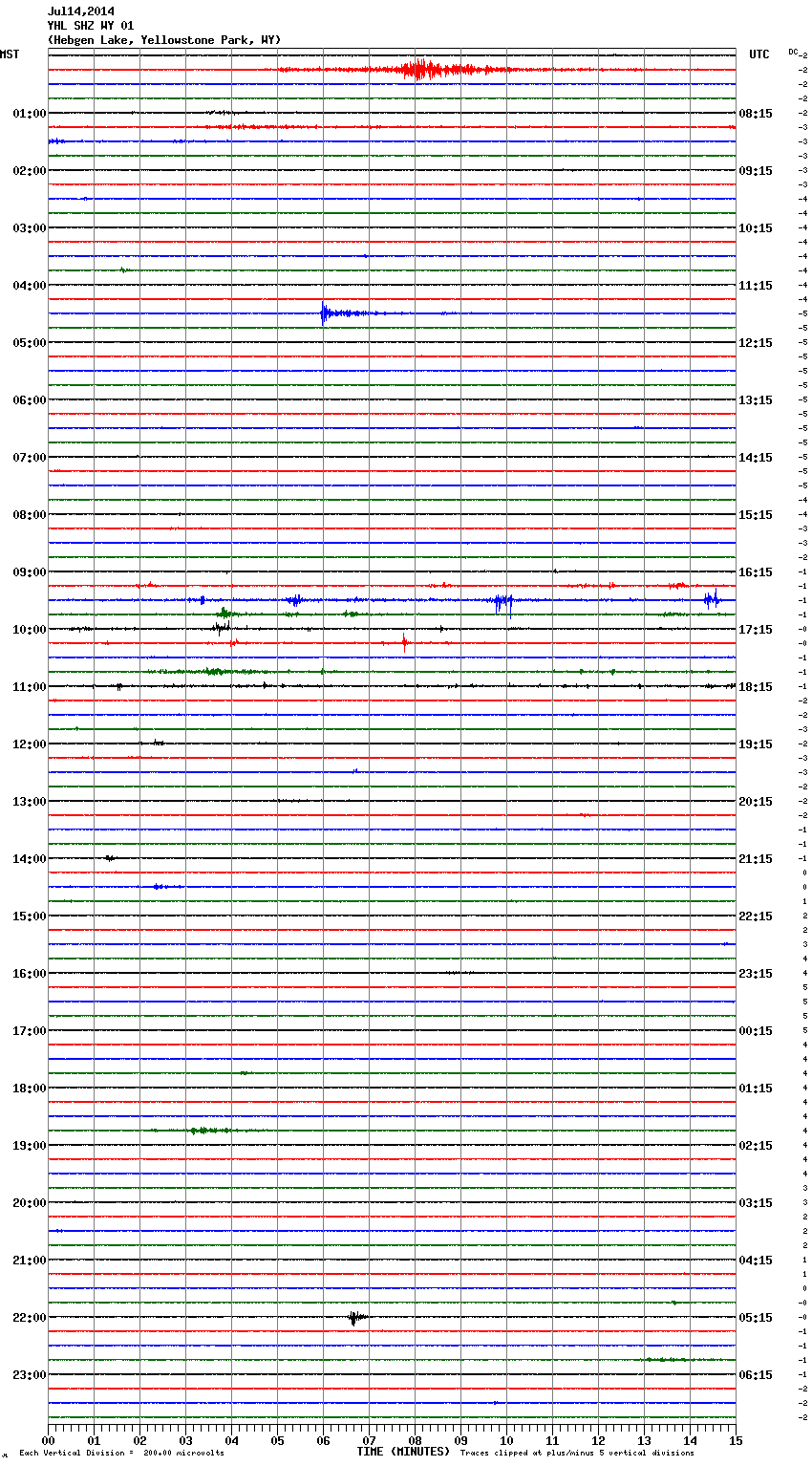Select the 08:00 MST time label
812x1466 pixels.
30,515
